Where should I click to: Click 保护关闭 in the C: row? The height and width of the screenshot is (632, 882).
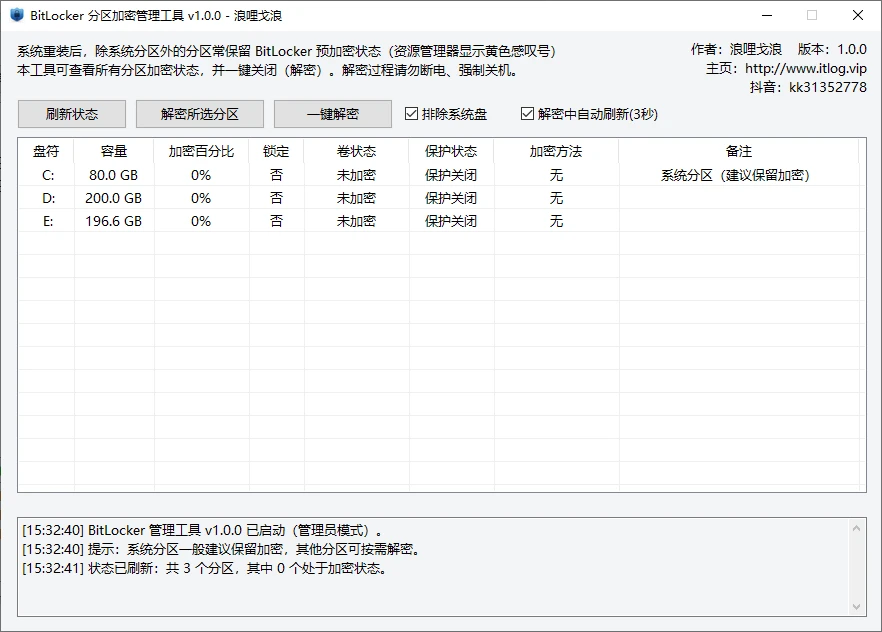click(x=451, y=175)
